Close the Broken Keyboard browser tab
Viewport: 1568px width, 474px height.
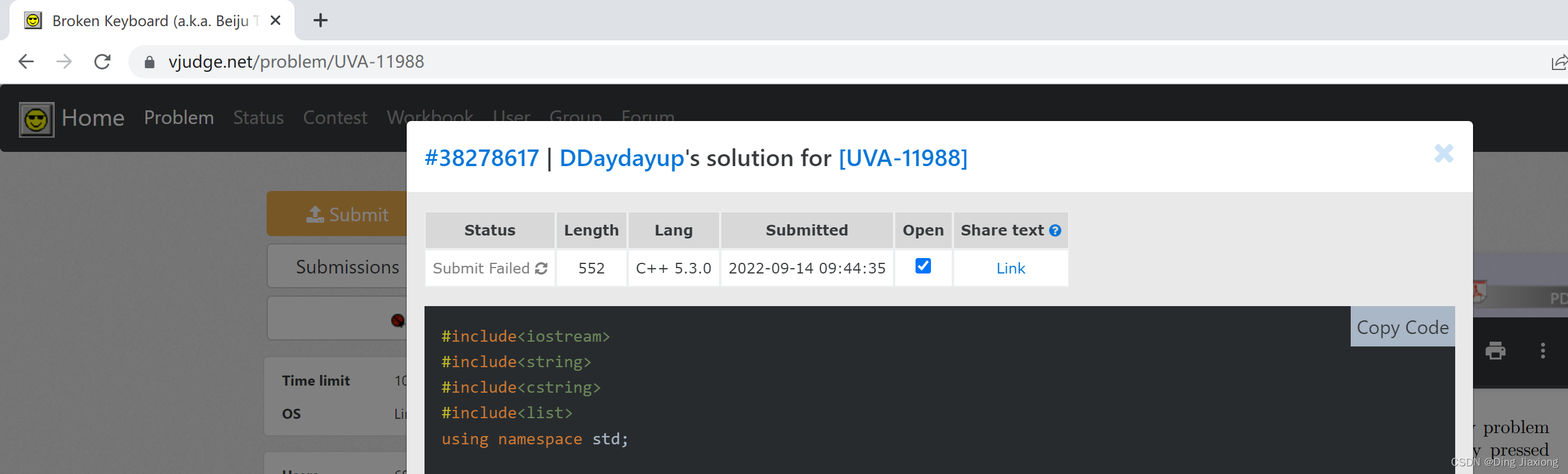pos(275,21)
